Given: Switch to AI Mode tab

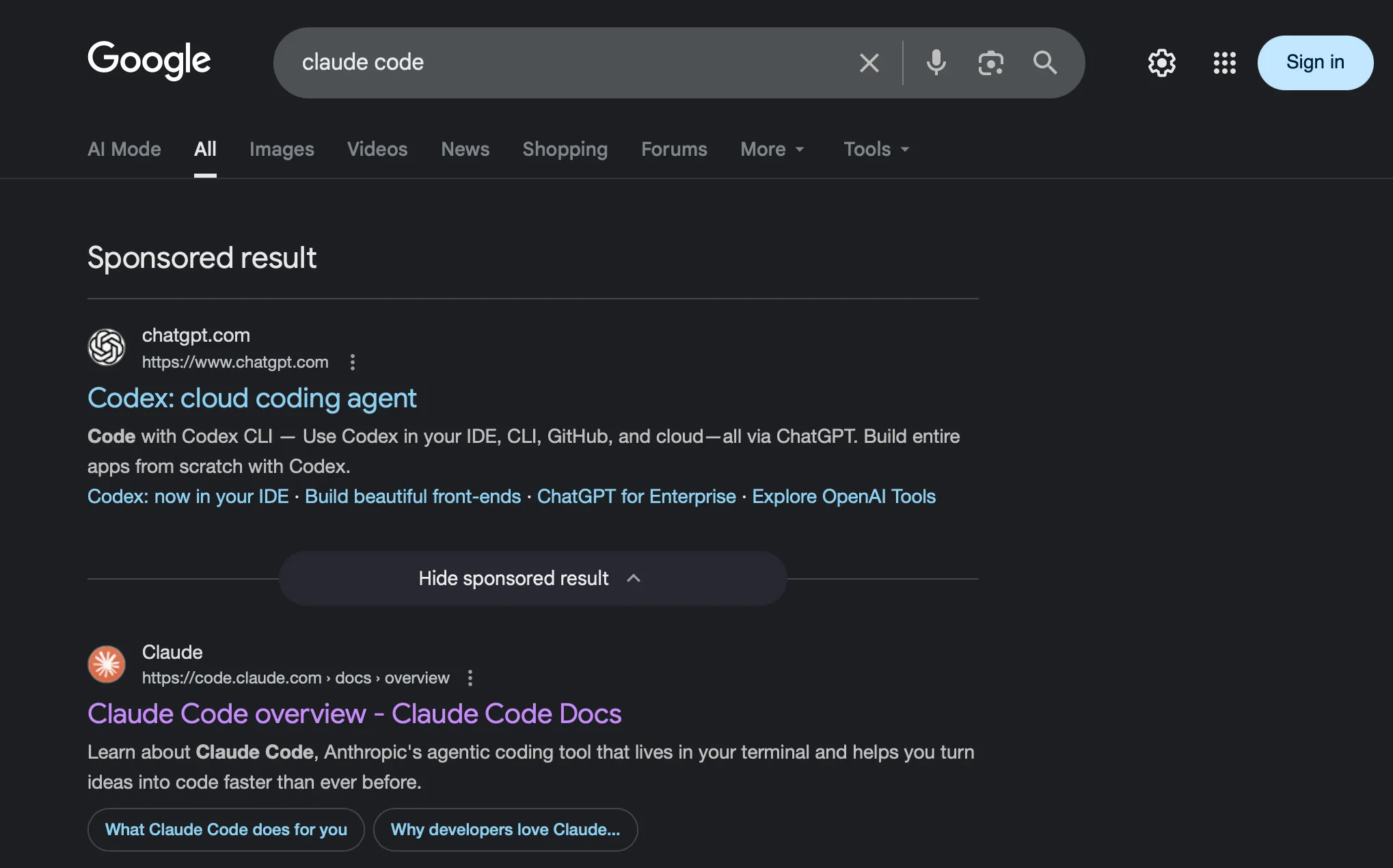Looking at the screenshot, I should [124, 149].
